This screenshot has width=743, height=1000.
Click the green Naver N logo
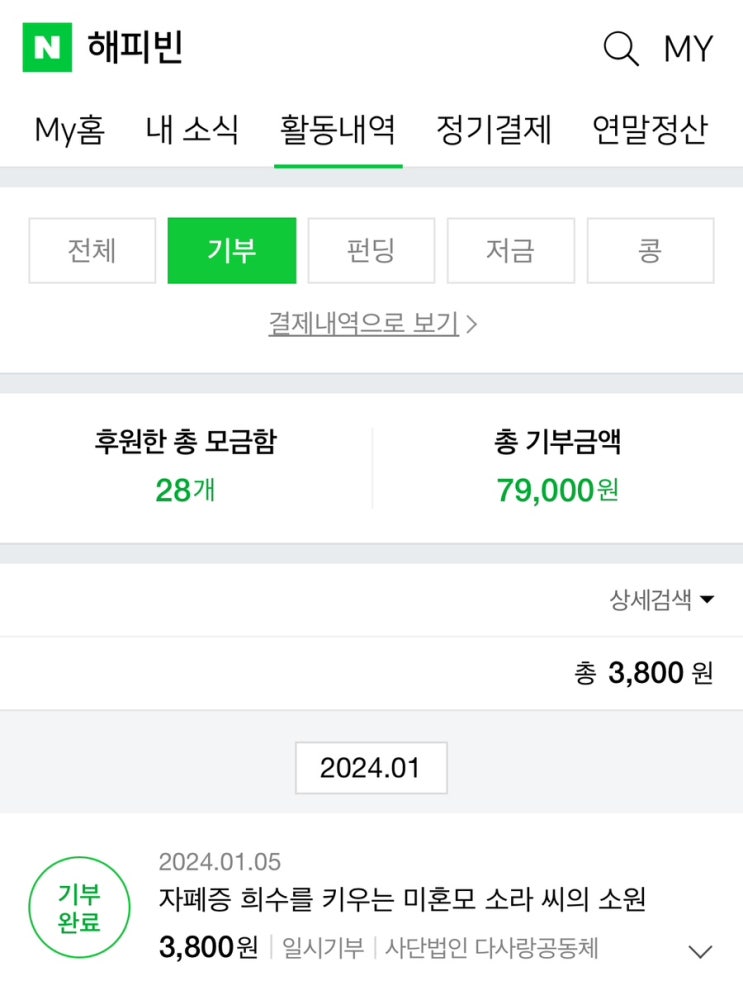(x=47, y=48)
